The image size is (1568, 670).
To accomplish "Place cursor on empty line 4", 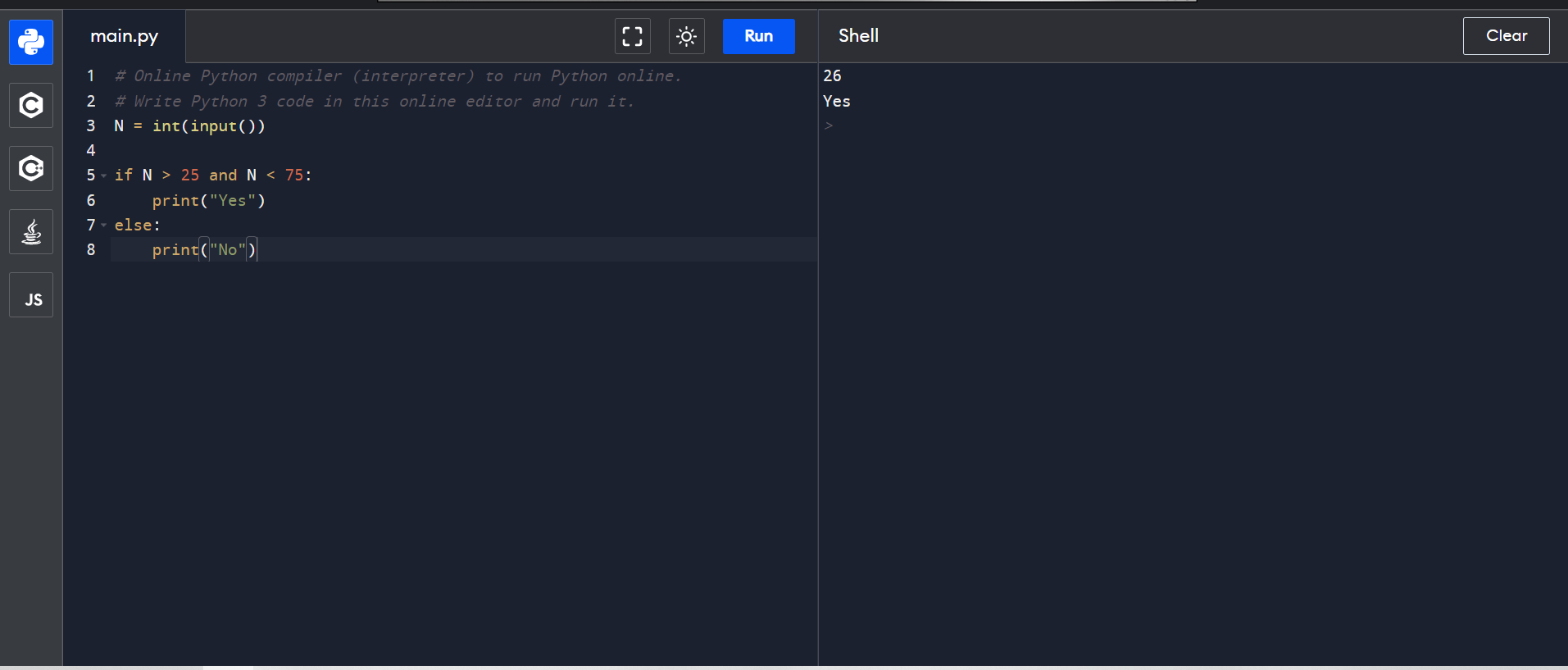I will 328,151.
